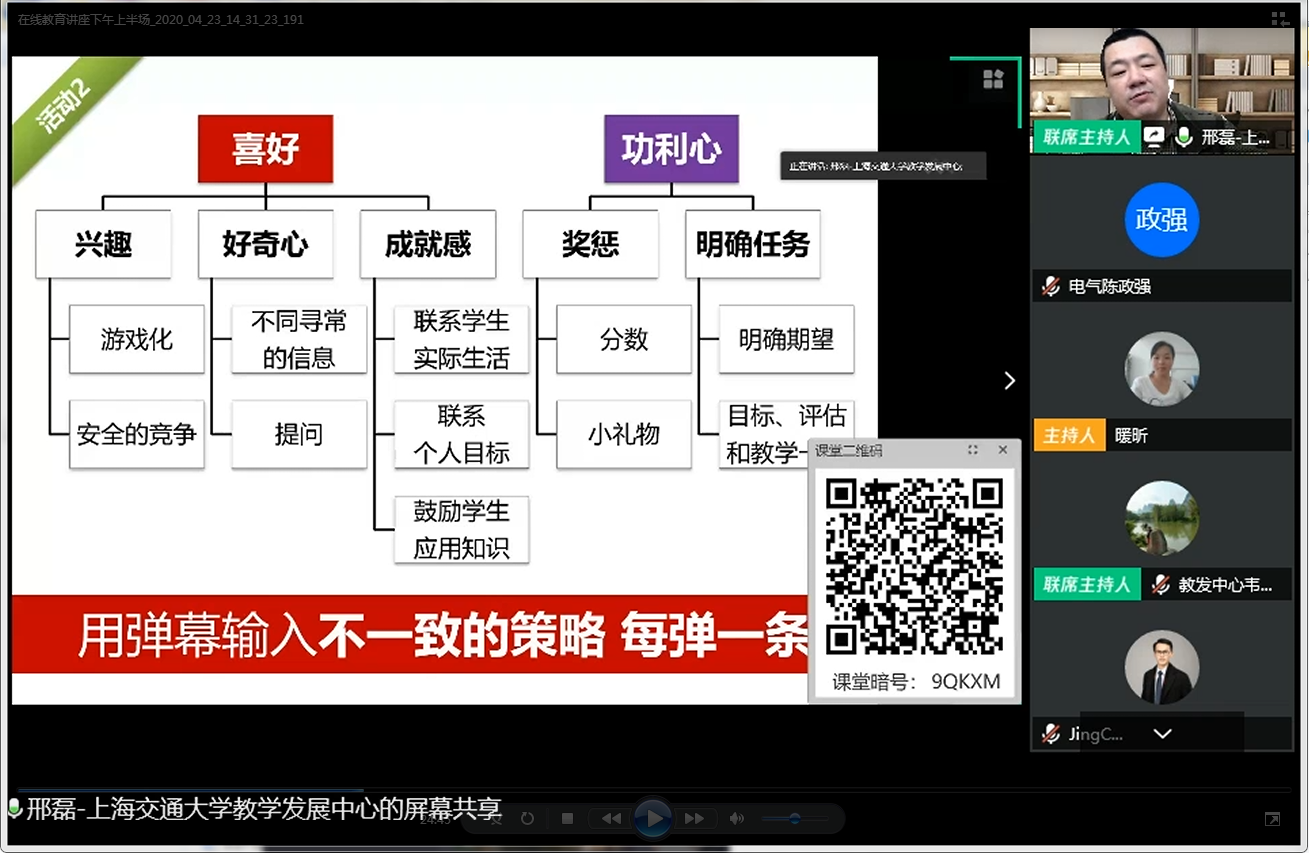Toggle the repeat playback icon
Image resolution: width=1309 pixels, height=853 pixels.
coord(527,818)
